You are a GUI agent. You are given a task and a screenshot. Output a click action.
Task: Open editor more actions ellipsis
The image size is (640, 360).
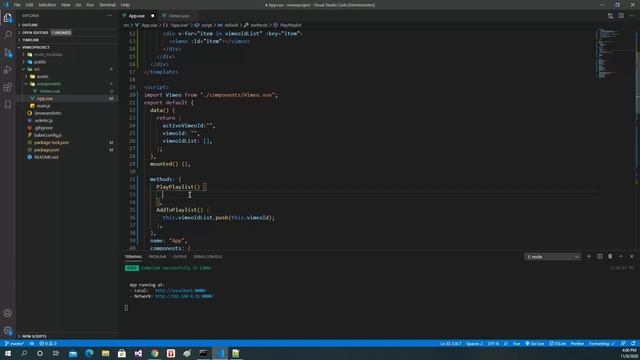[x=631, y=16]
